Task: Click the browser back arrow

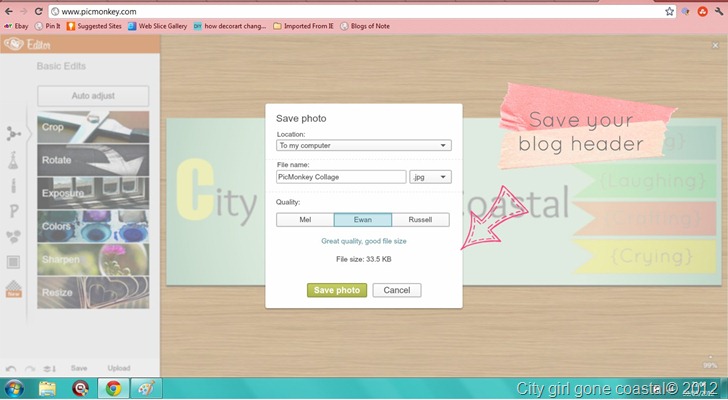Action: click(x=9, y=11)
